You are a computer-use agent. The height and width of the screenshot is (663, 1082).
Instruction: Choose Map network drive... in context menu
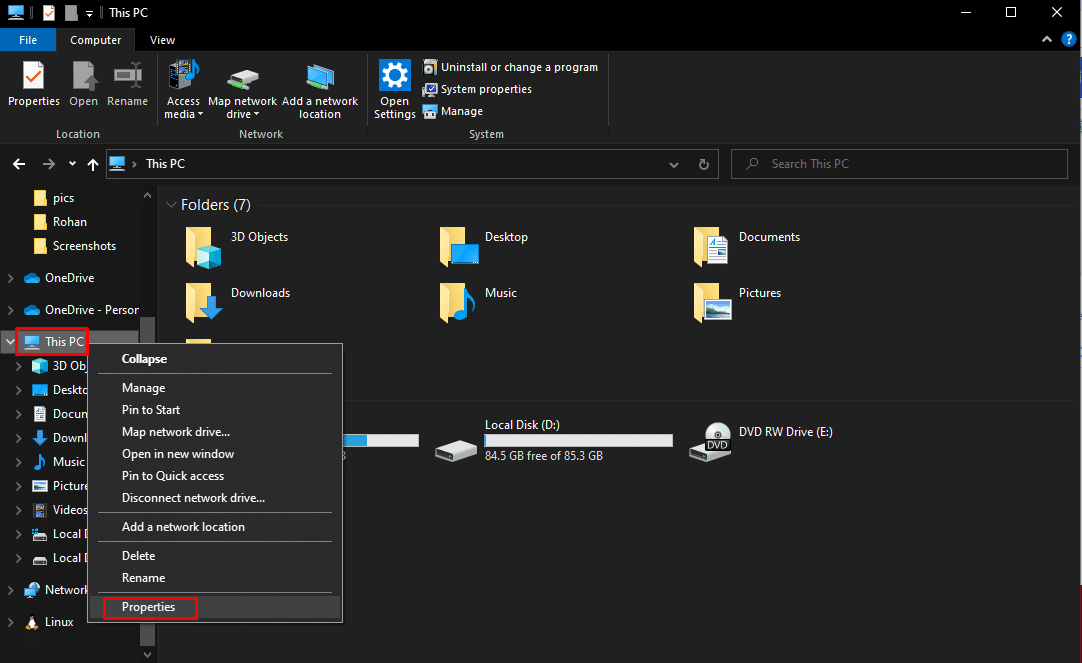click(x=215, y=432)
